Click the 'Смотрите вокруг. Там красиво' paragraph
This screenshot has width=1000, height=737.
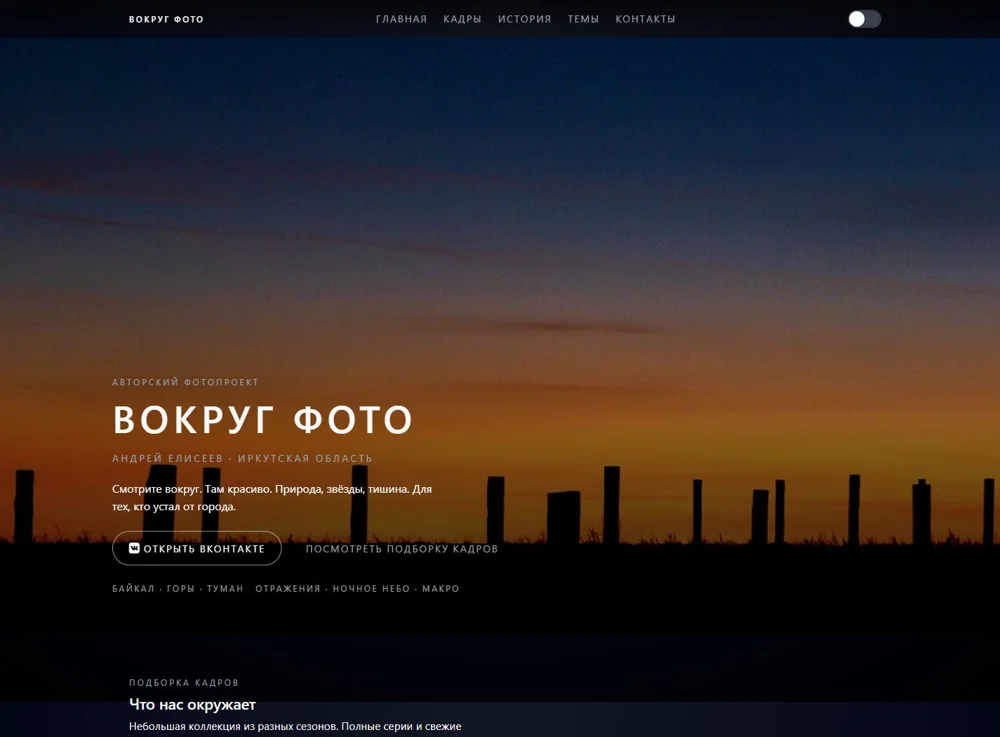pyautogui.click(x=272, y=498)
